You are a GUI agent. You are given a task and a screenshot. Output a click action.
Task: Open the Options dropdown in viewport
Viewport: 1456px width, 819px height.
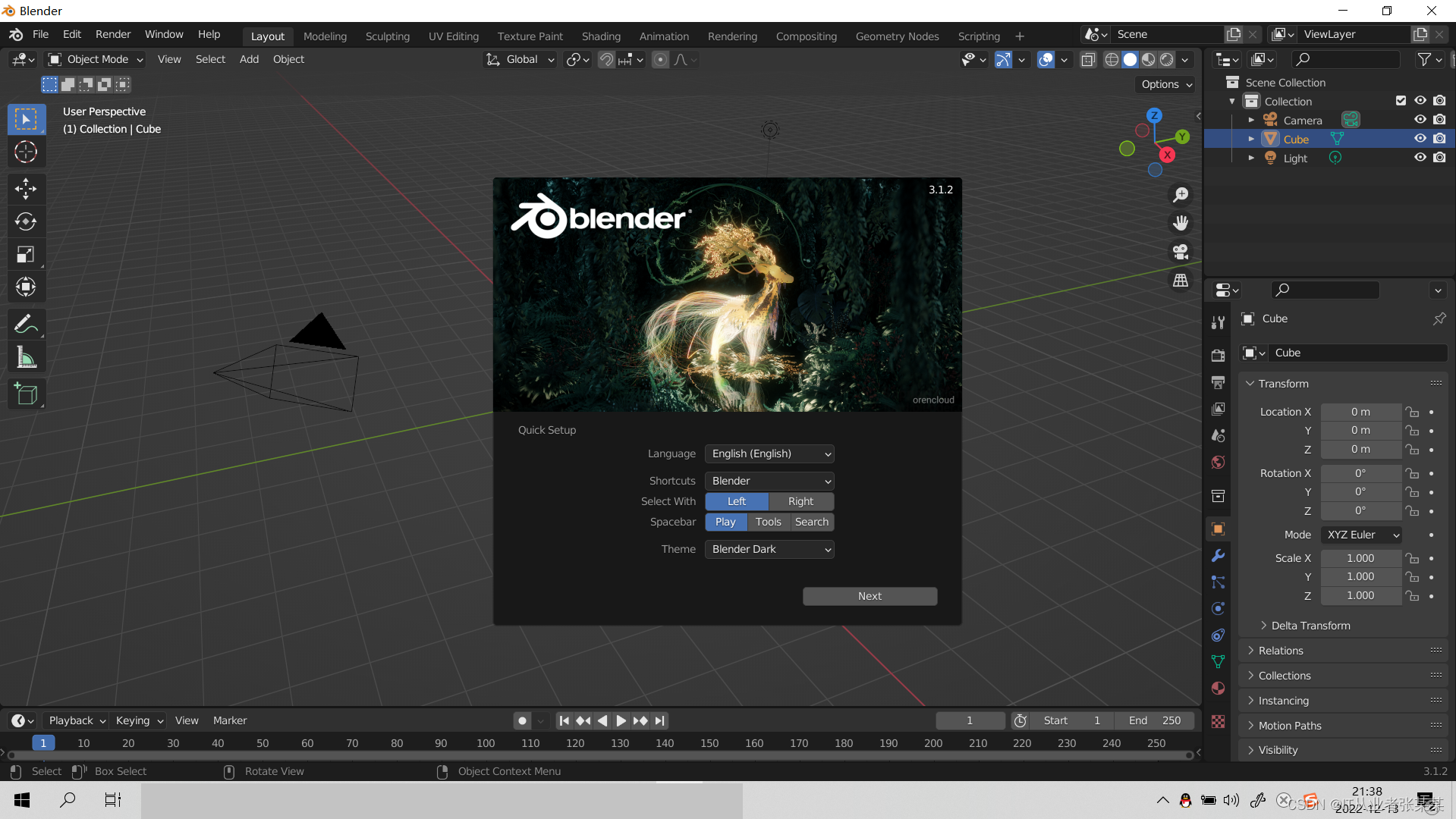point(1165,84)
